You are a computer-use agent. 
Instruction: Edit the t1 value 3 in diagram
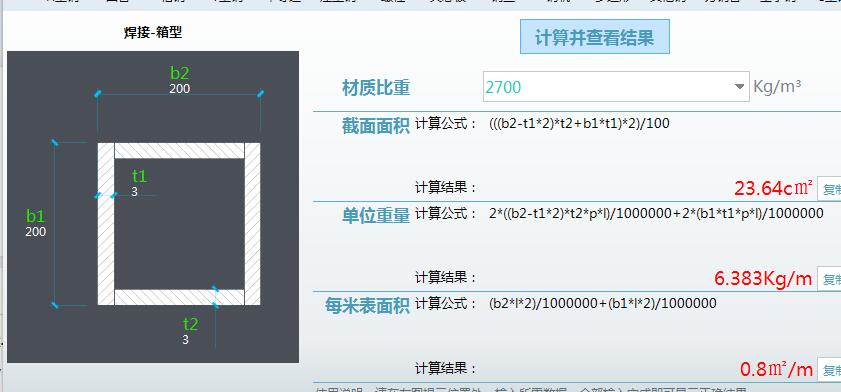134,192
